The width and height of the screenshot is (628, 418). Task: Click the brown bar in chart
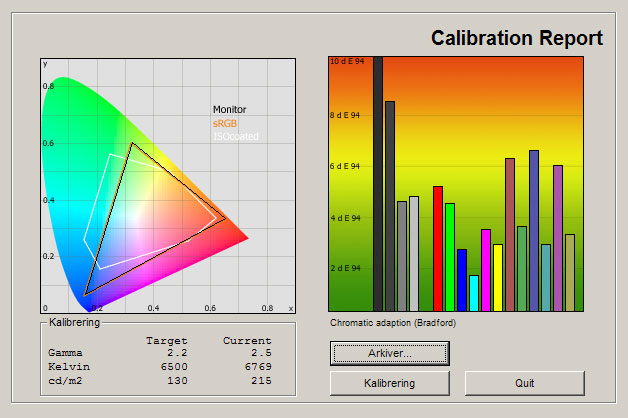[510, 234]
